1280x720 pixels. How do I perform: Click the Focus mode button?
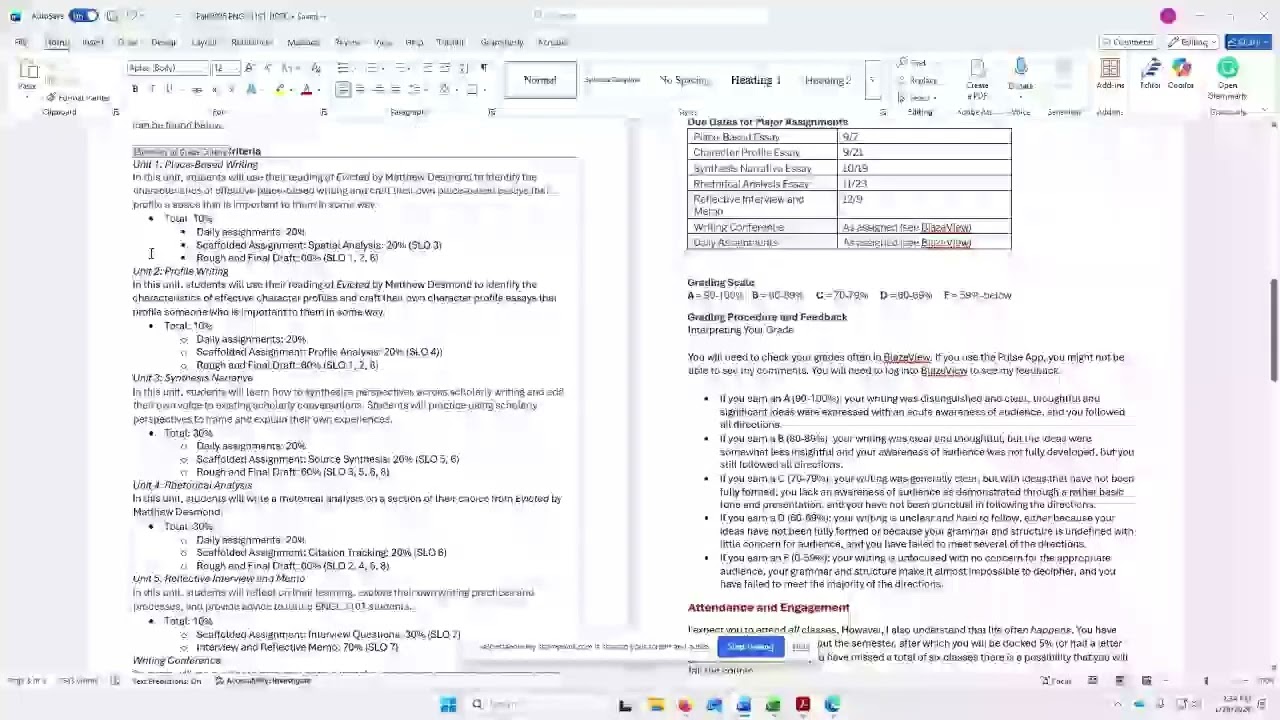(1056, 681)
